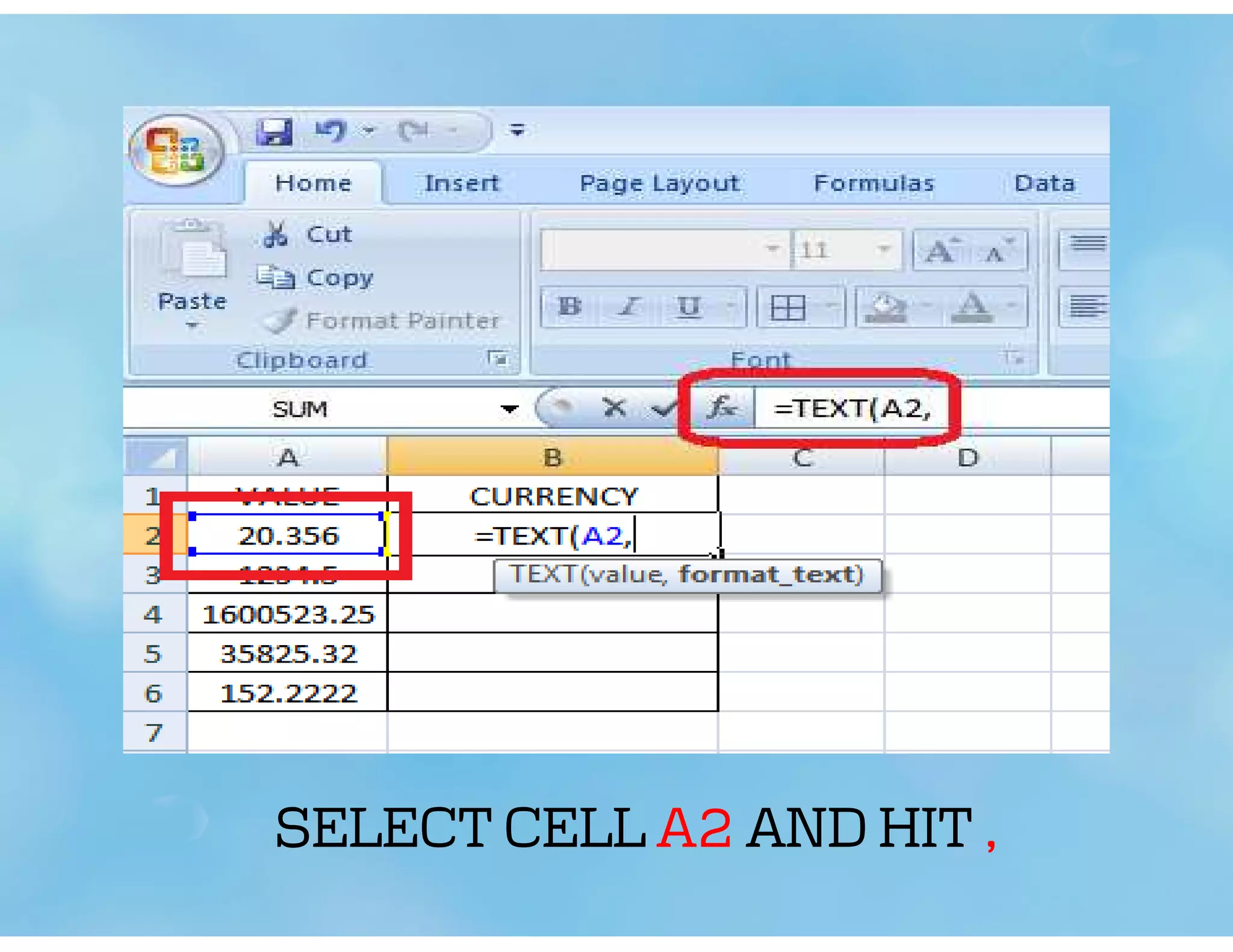Open the Name Box dropdown beside SUM
Image resolution: width=1233 pixels, height=952 pixels.
point(509,409)
